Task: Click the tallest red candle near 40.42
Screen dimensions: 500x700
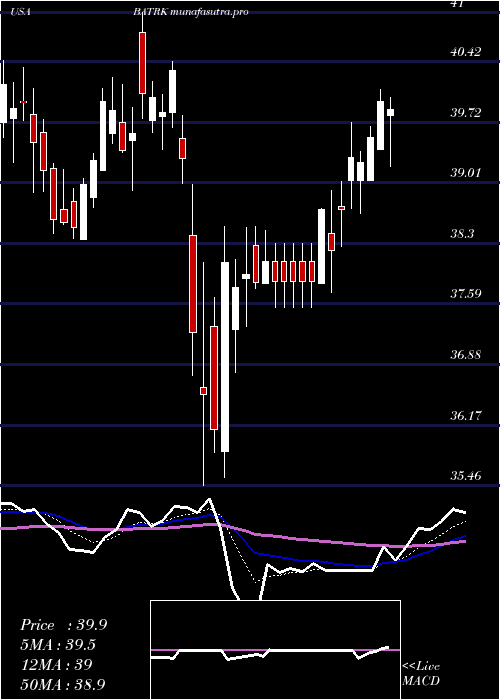Action: [x=142, y=63]
